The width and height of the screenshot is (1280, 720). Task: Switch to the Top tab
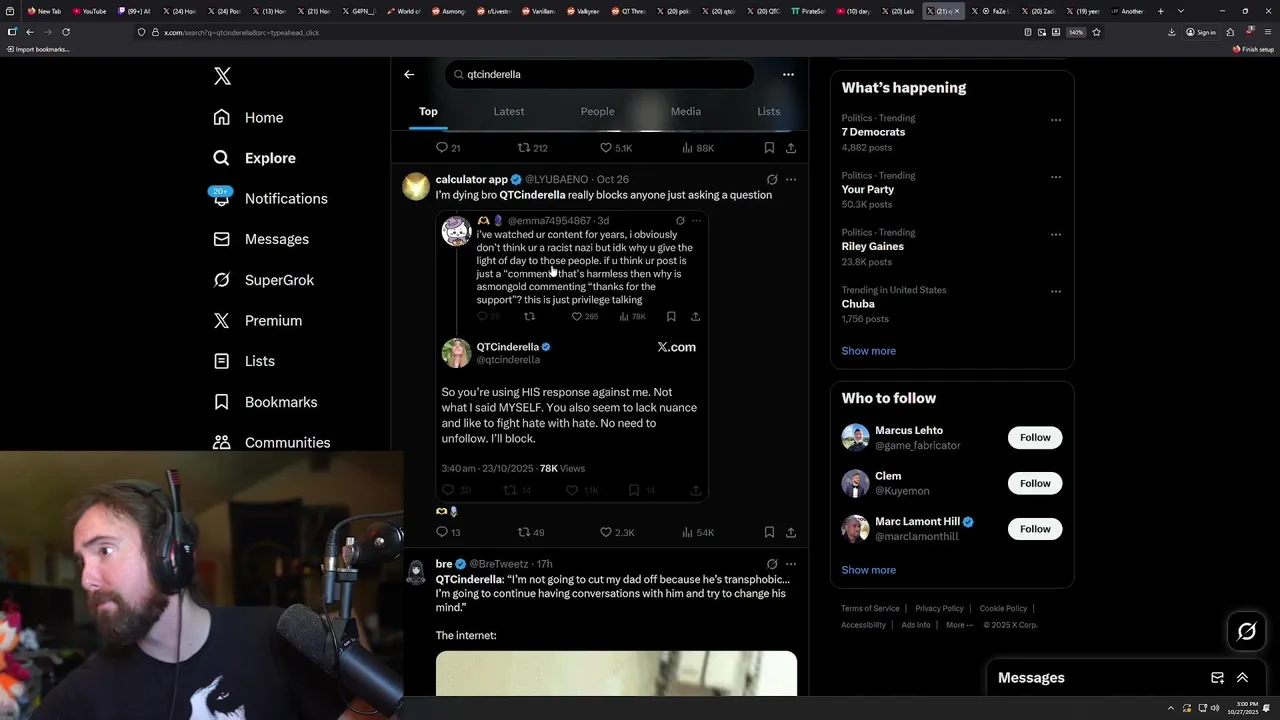click(428, 111)
